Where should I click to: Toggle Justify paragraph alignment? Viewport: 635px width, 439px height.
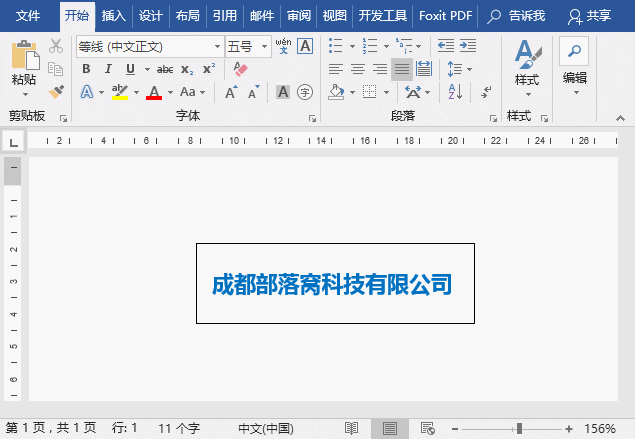(402, 69)
